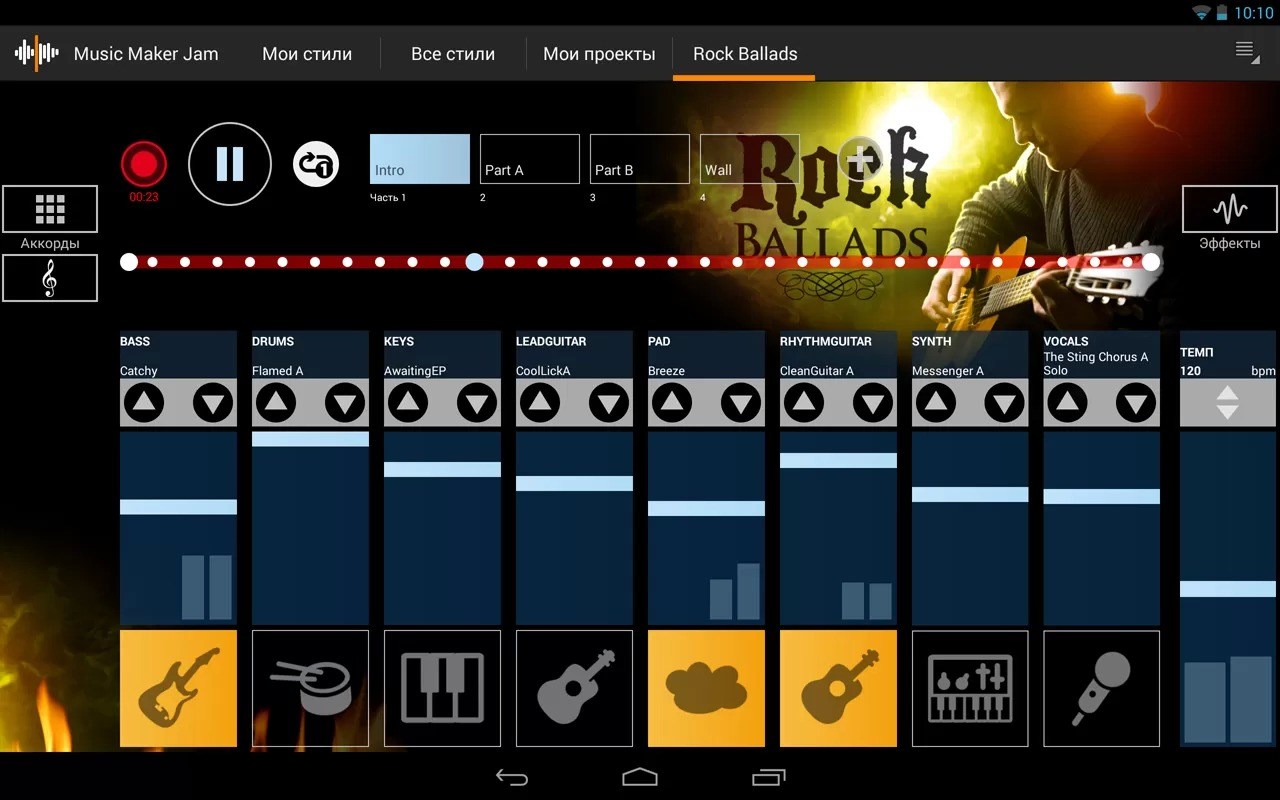Viewport: 1280px width, 800px height.
Task: Click the Drums volume slider handle
Action: point(310,439)
